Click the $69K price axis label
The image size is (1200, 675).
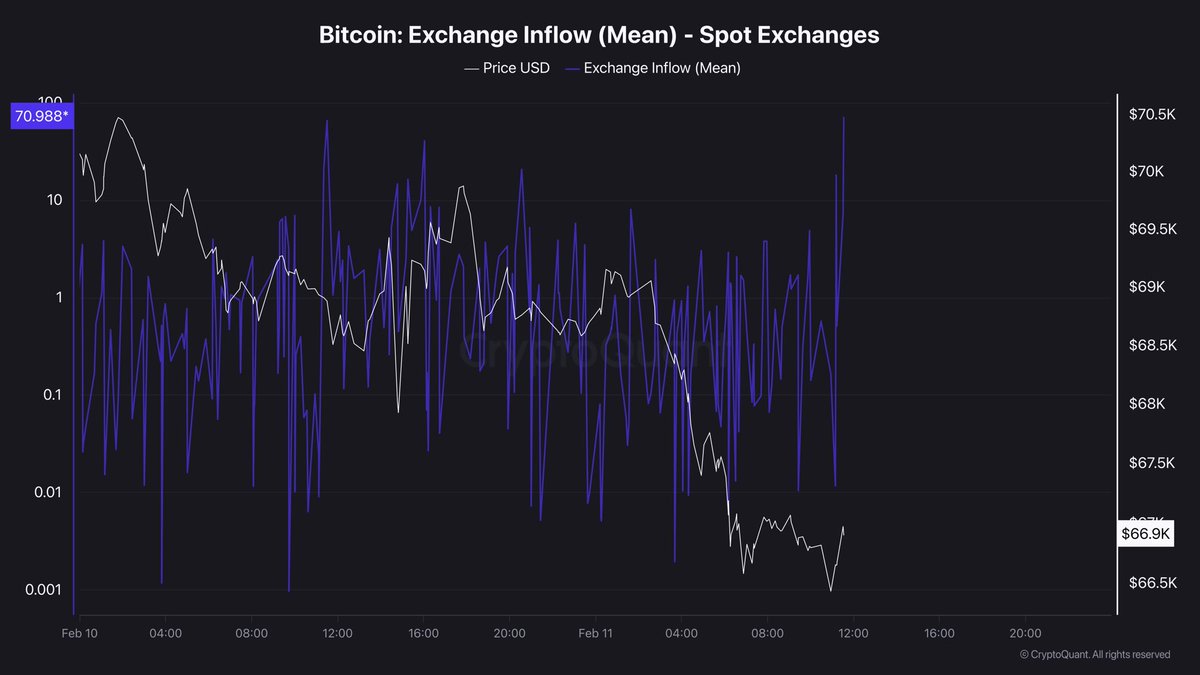pos(1145,287)
